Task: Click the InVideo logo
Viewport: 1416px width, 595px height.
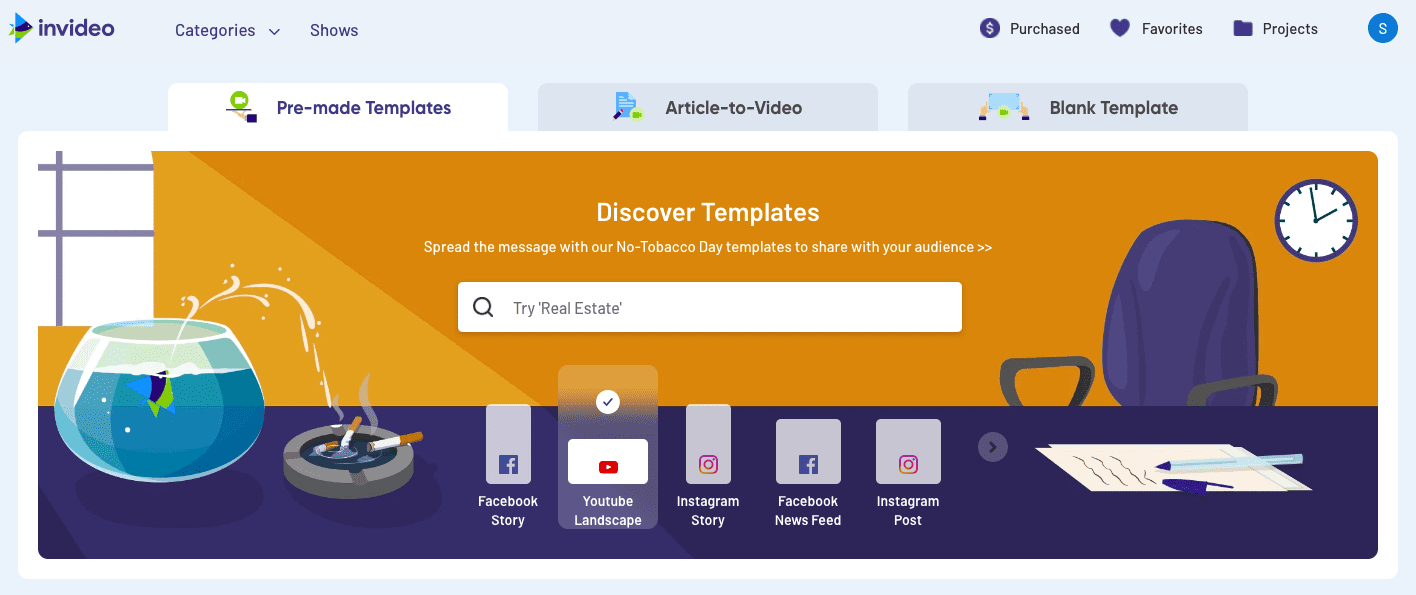Action: [62, 28]
